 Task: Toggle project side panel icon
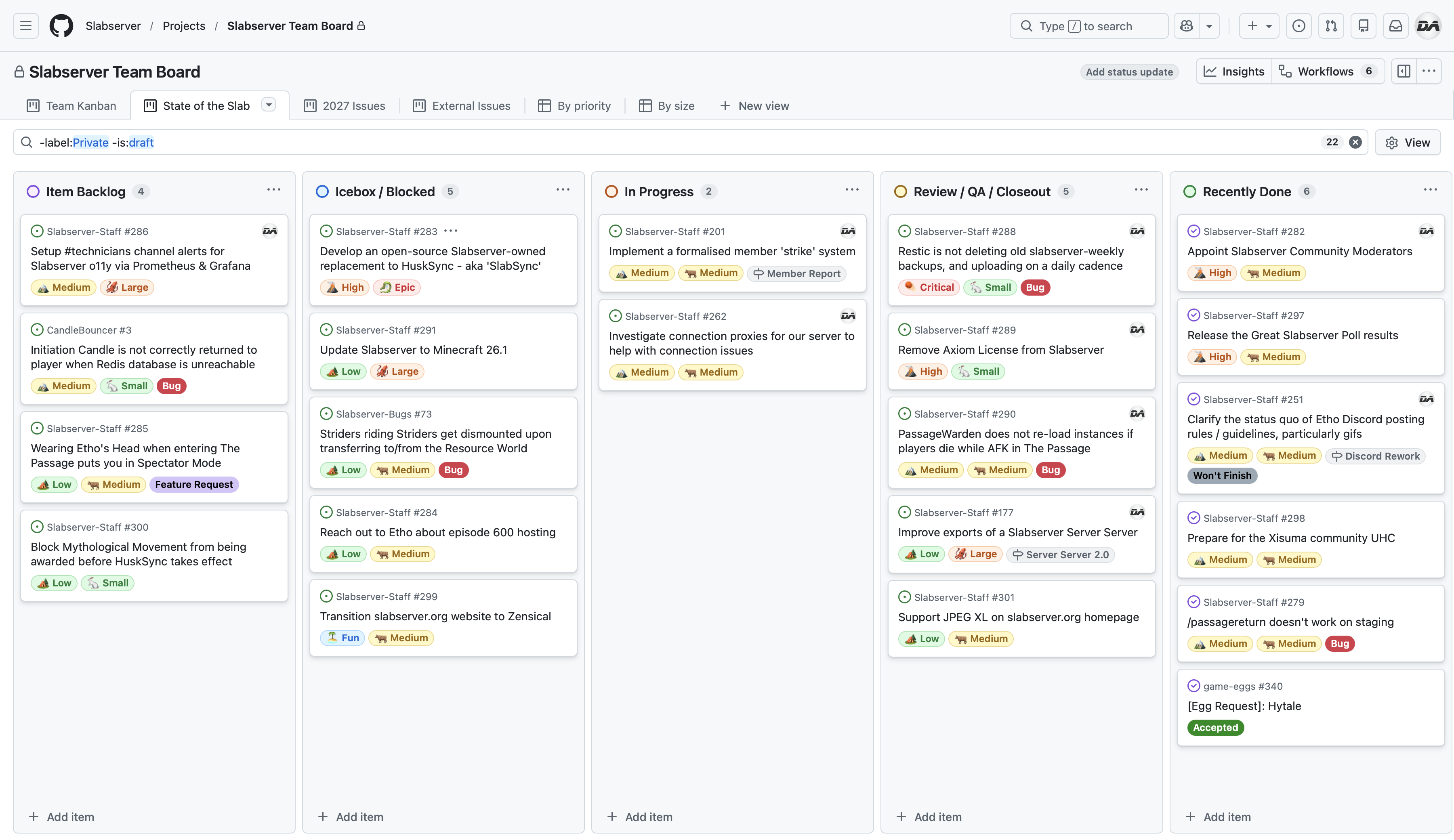[x=1404, y=71]
